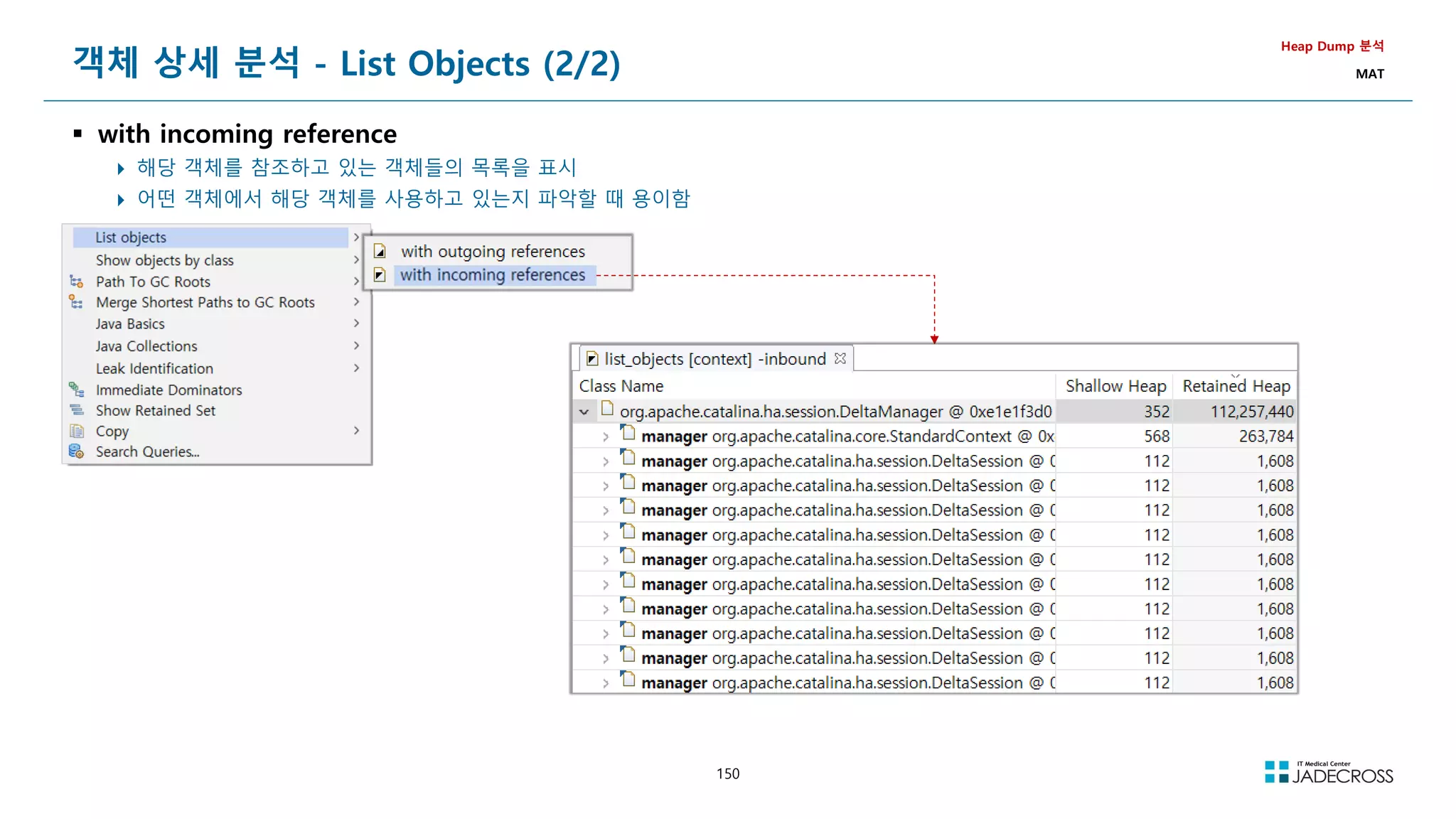Click the Path To GC Roots arrow
The image size is (1456, 819).
tap(356, 282)
